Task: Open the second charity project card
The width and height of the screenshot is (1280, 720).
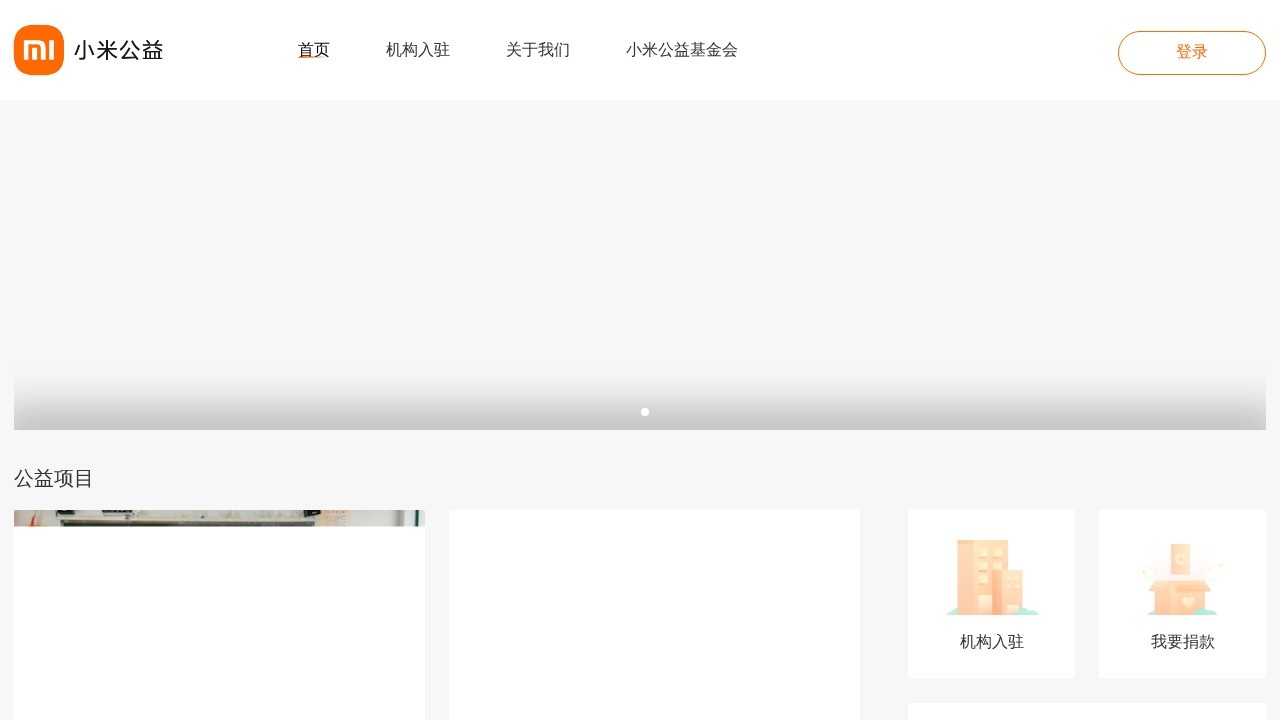Action: (x=654, y=612)
